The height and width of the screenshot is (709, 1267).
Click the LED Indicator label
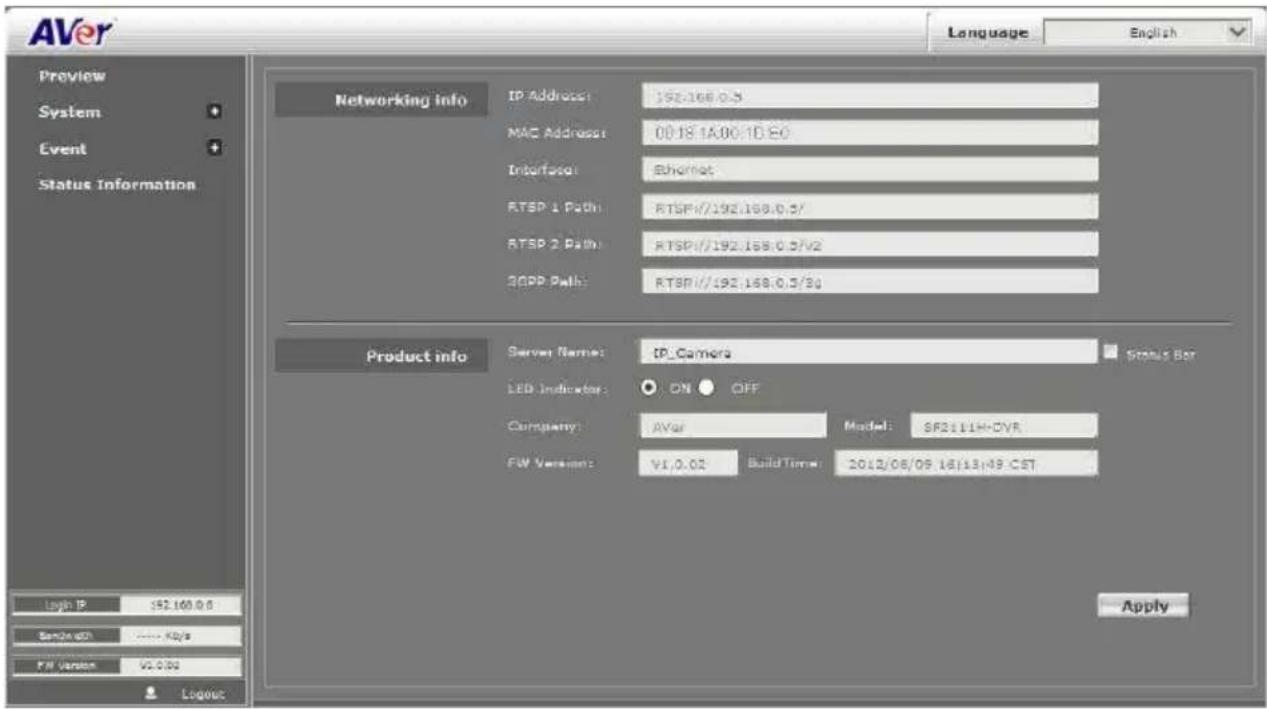[557, 389]
